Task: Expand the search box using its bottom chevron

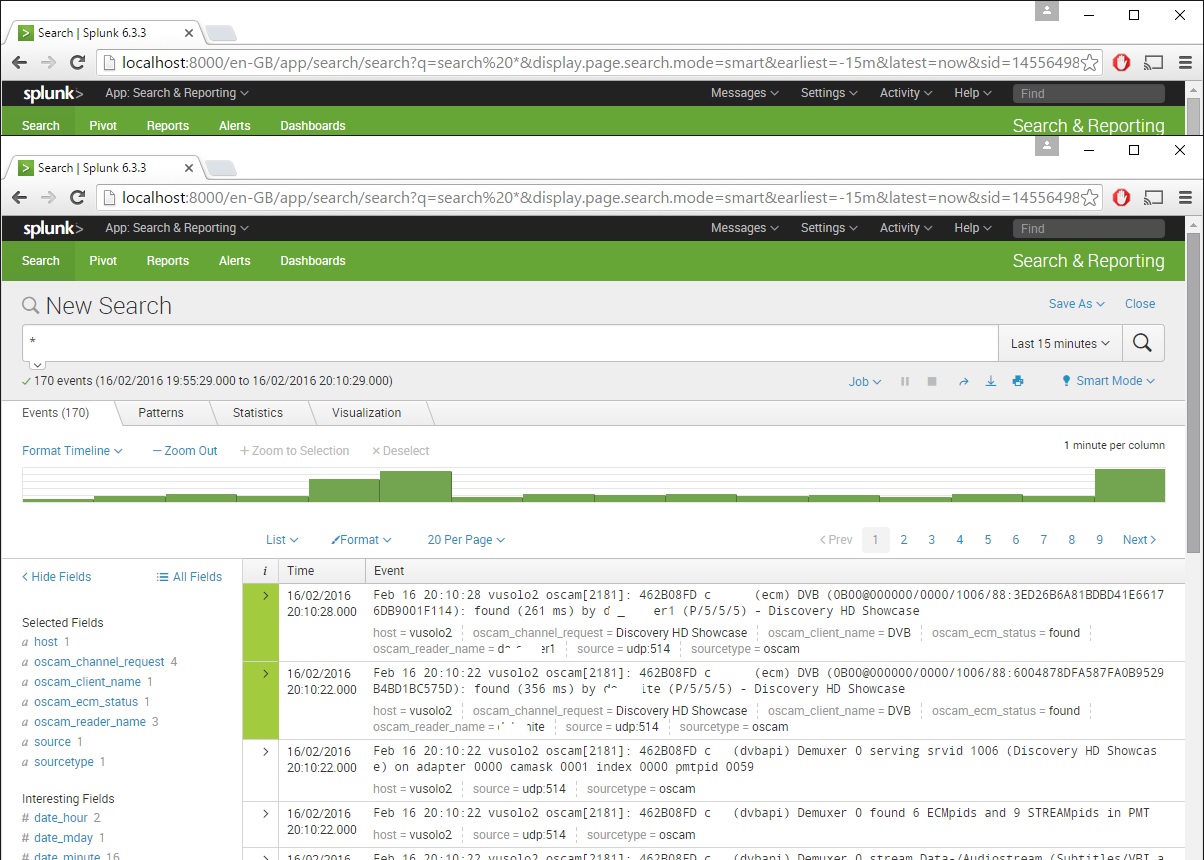Action: click(x=37, y=366)
